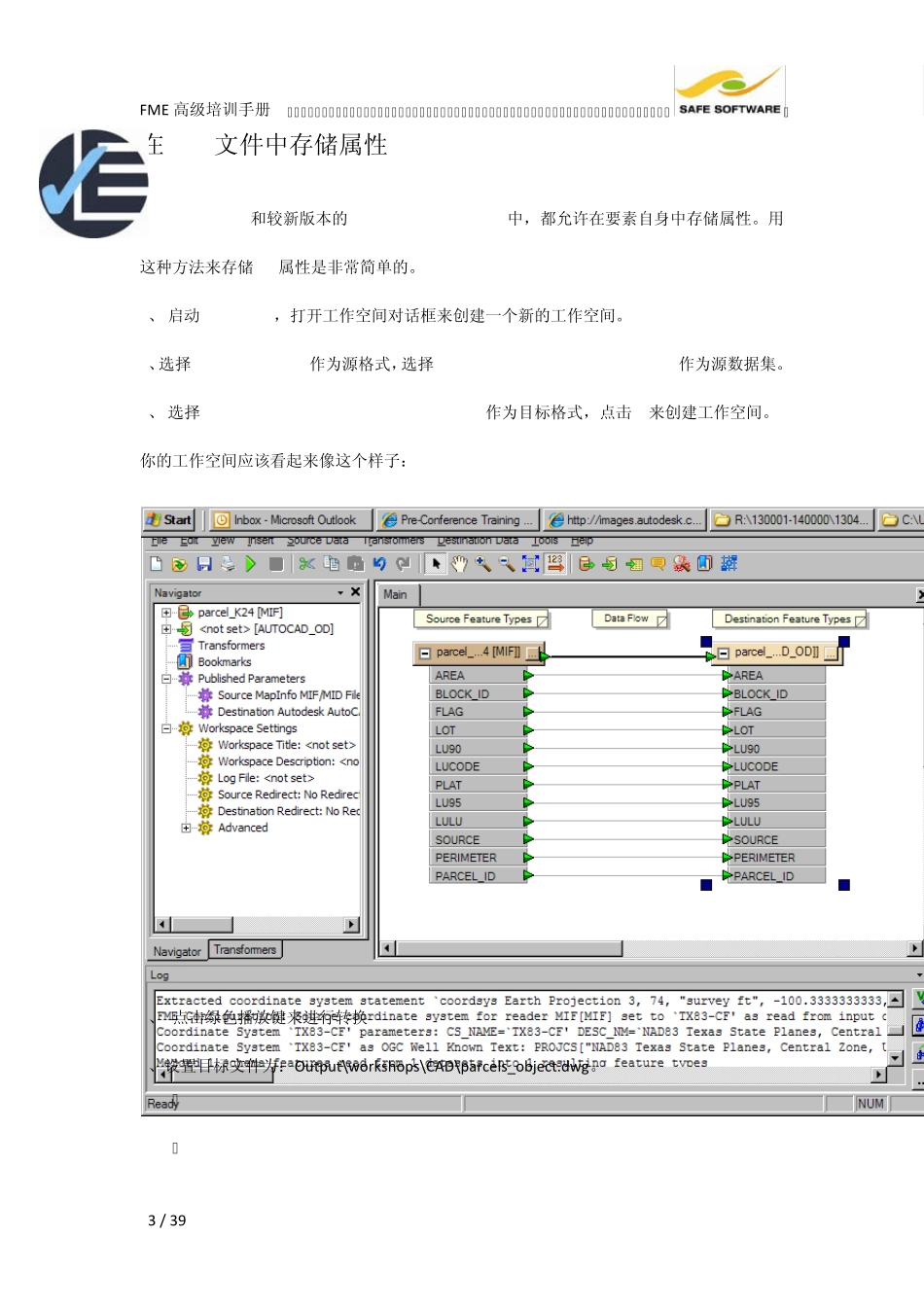Expand the Advanced settings node

click(x=186, y=828)
